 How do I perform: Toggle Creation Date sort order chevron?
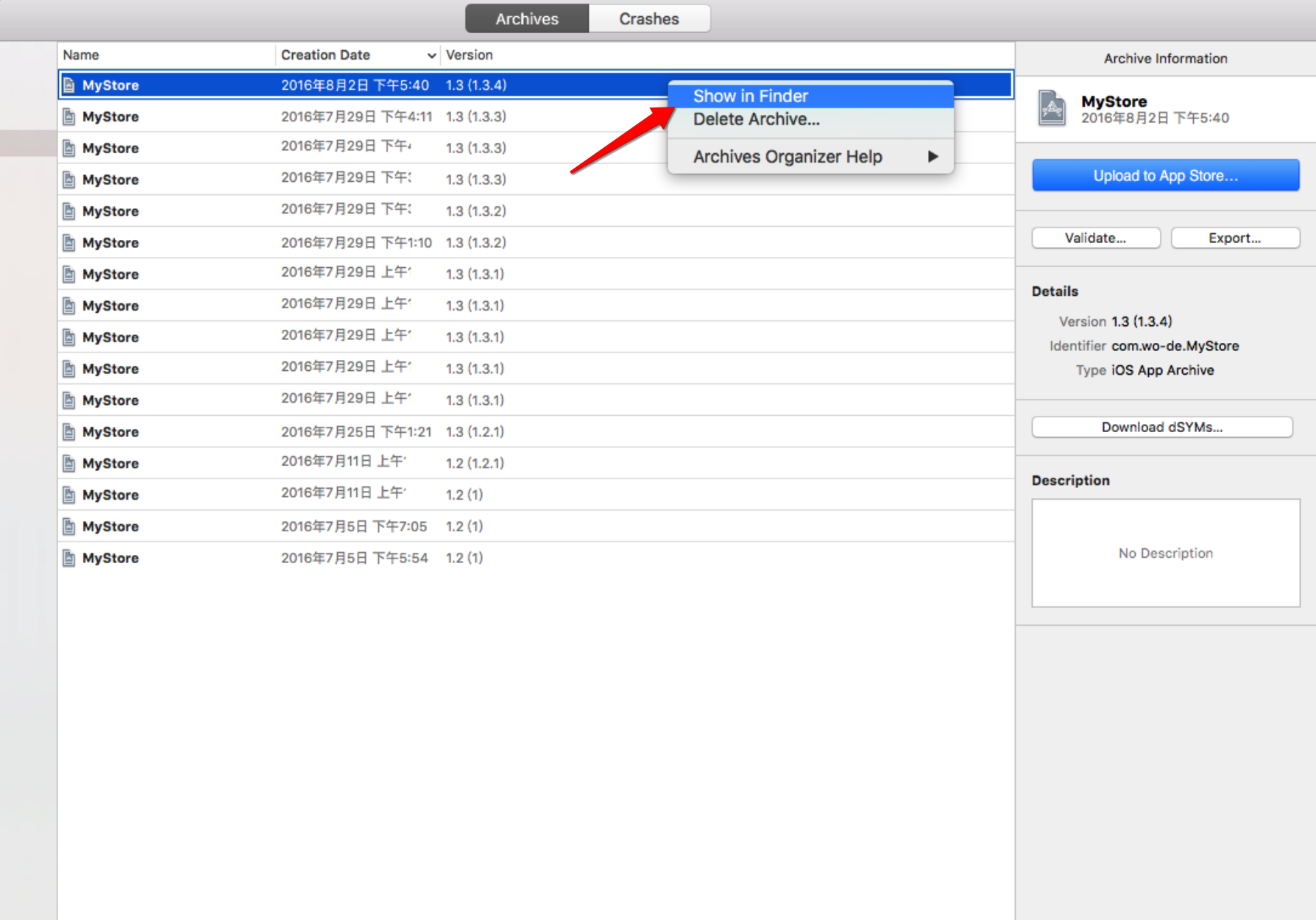(431, 56)
